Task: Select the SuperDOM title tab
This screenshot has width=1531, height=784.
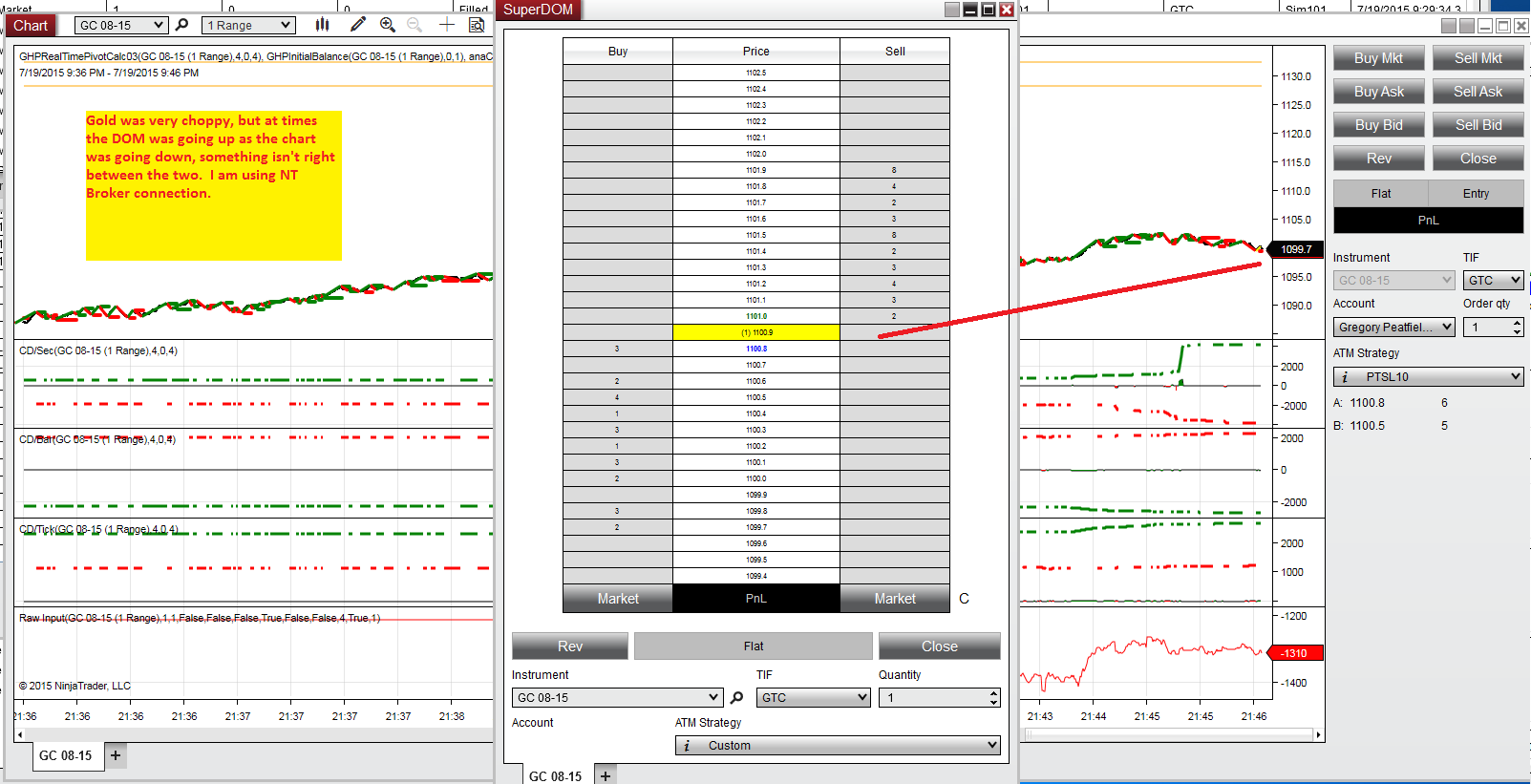Action: pyautogui.click(x=539, y=10)
